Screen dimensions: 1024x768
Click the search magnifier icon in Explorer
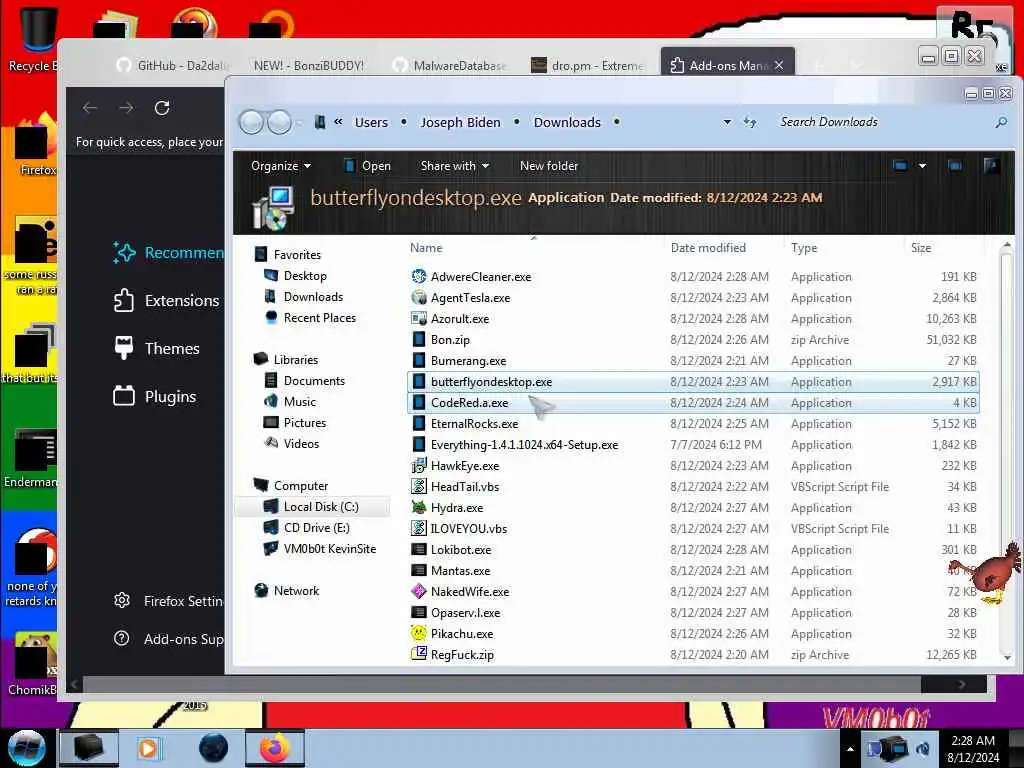pyautogui.click(x=1001, y=122)
